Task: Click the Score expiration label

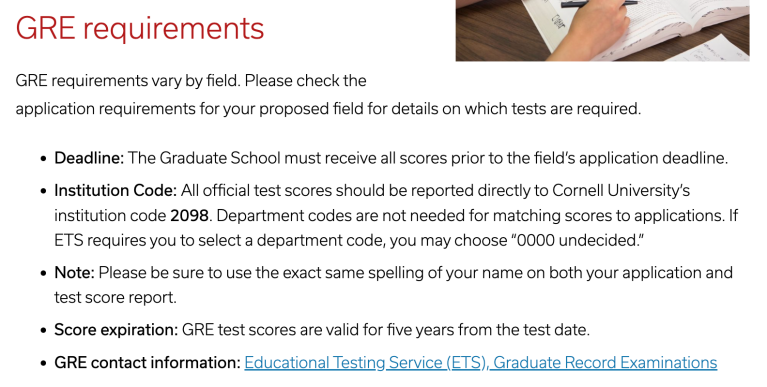Action: pyautogui.click(x=116, y=330)
